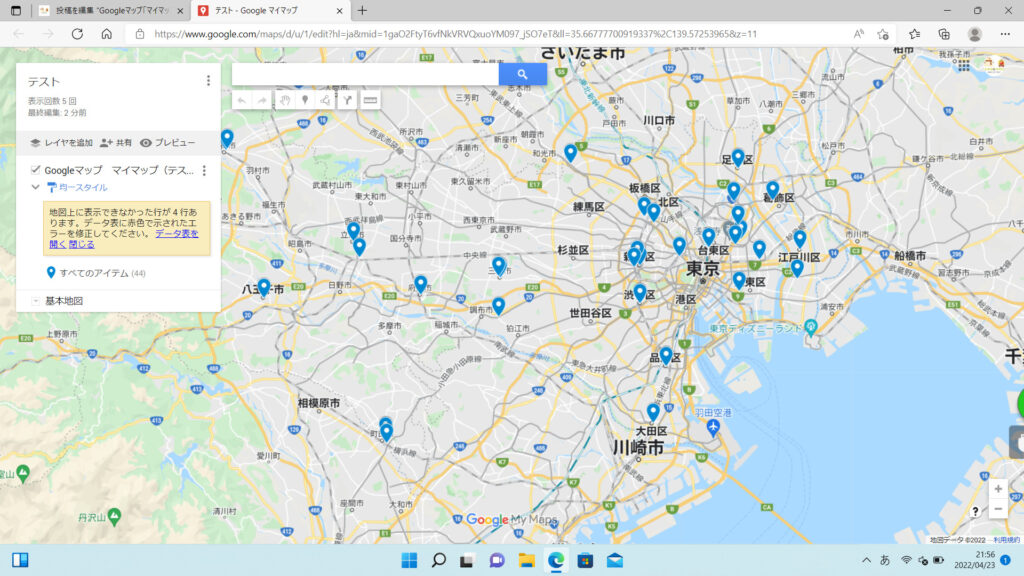Open the テスト map options menu
The width and height of the screenshot is (1024, 576).
pos(208,81)
